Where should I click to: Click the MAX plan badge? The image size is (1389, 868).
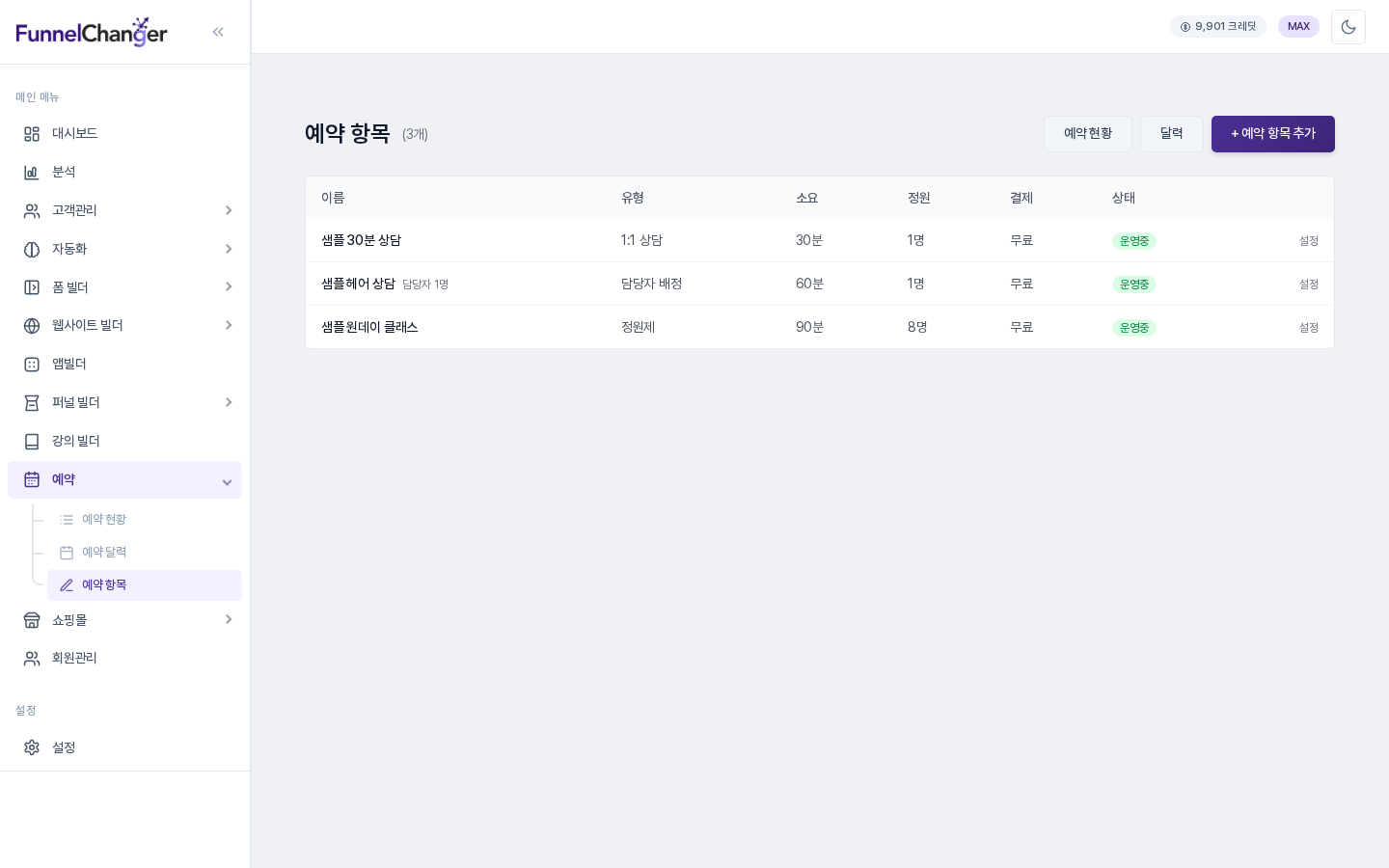(1298, 27)
